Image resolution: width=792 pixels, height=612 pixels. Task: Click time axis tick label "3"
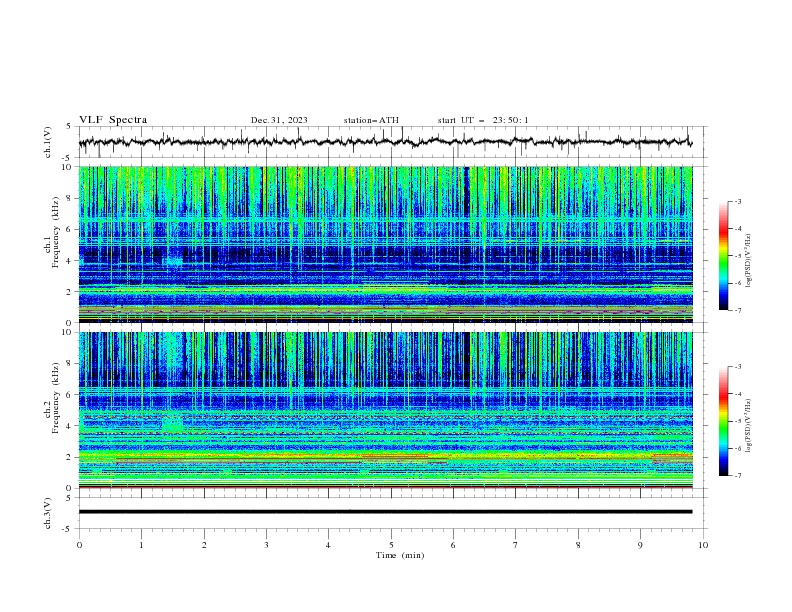coord(266,545)
